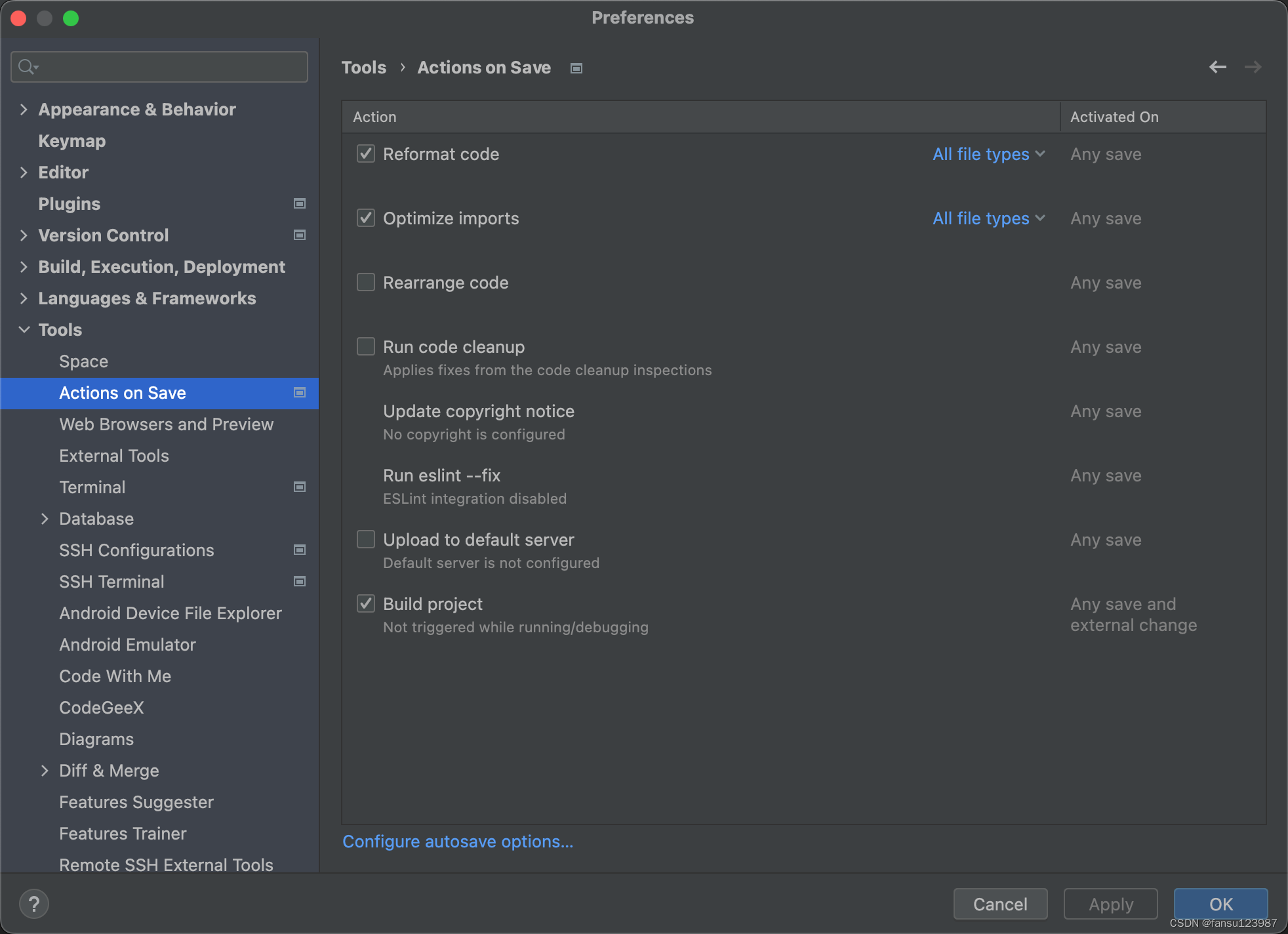The width and height of the screenshot is (1288, 934).
Task: Click the search magnifier icon
Action: point(28,67)
